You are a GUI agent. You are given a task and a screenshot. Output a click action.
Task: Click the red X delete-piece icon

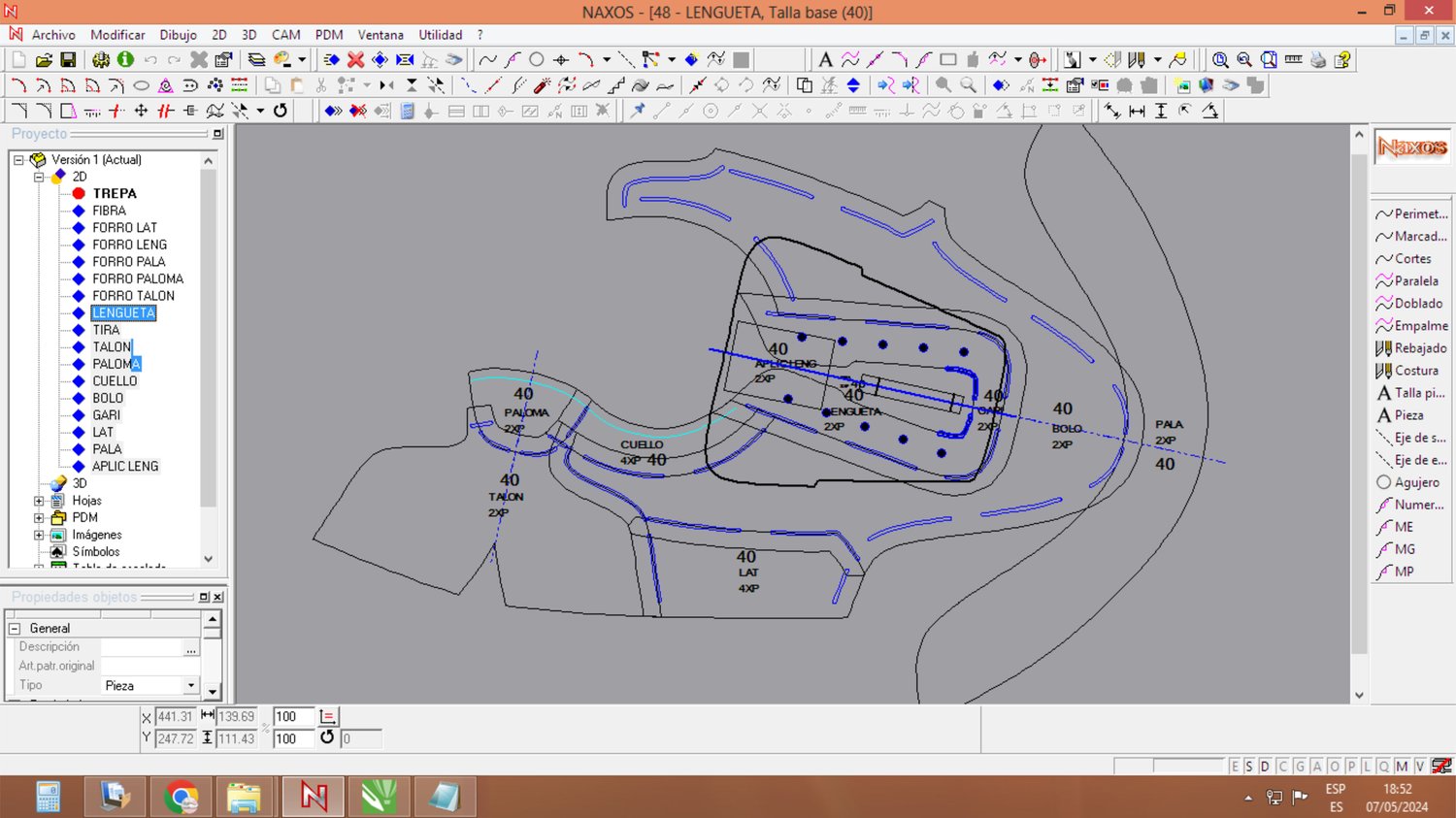[356, 59]
